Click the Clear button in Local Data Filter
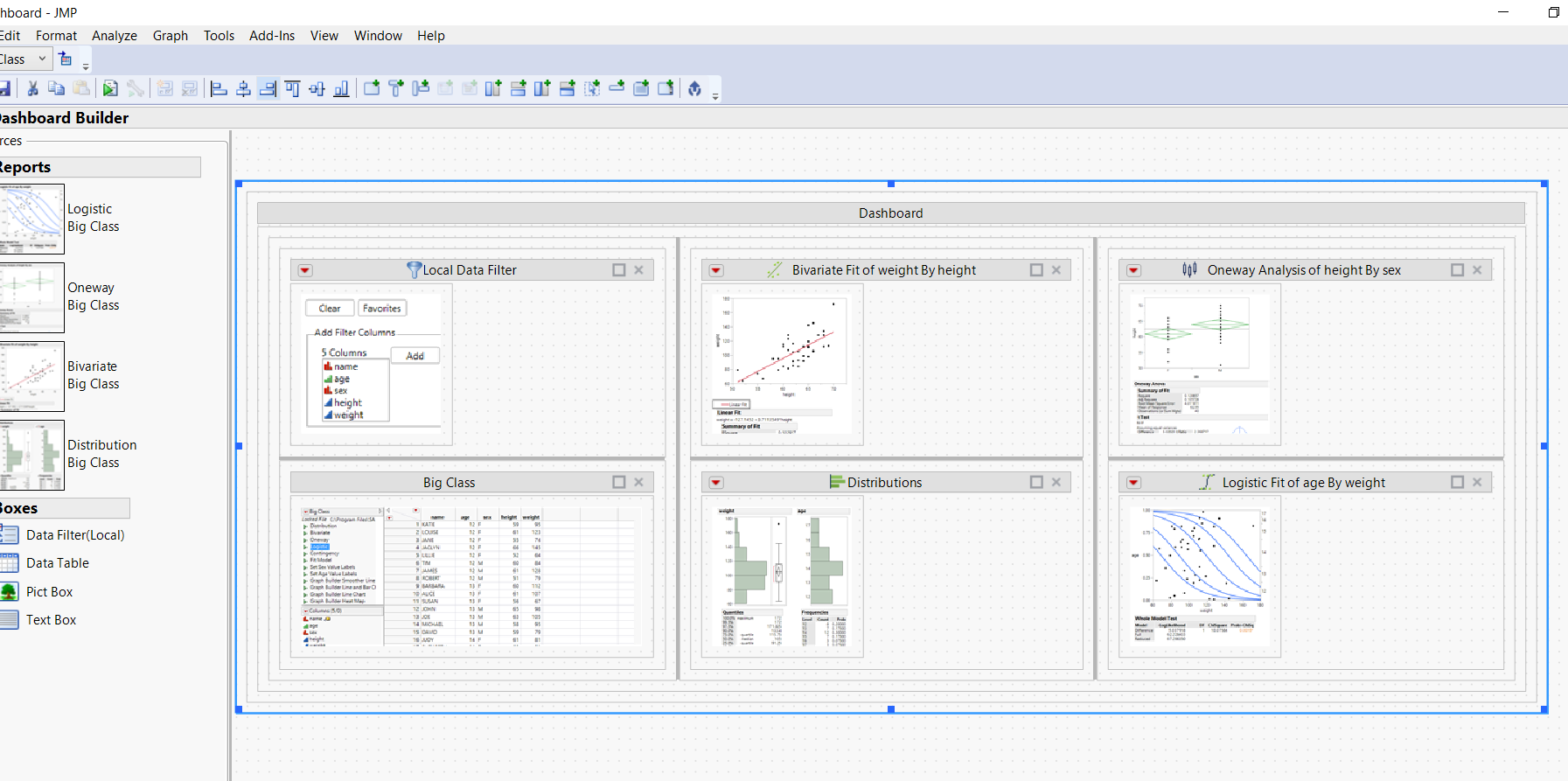This screenshot has width=1568, height=781. [330, 309]
